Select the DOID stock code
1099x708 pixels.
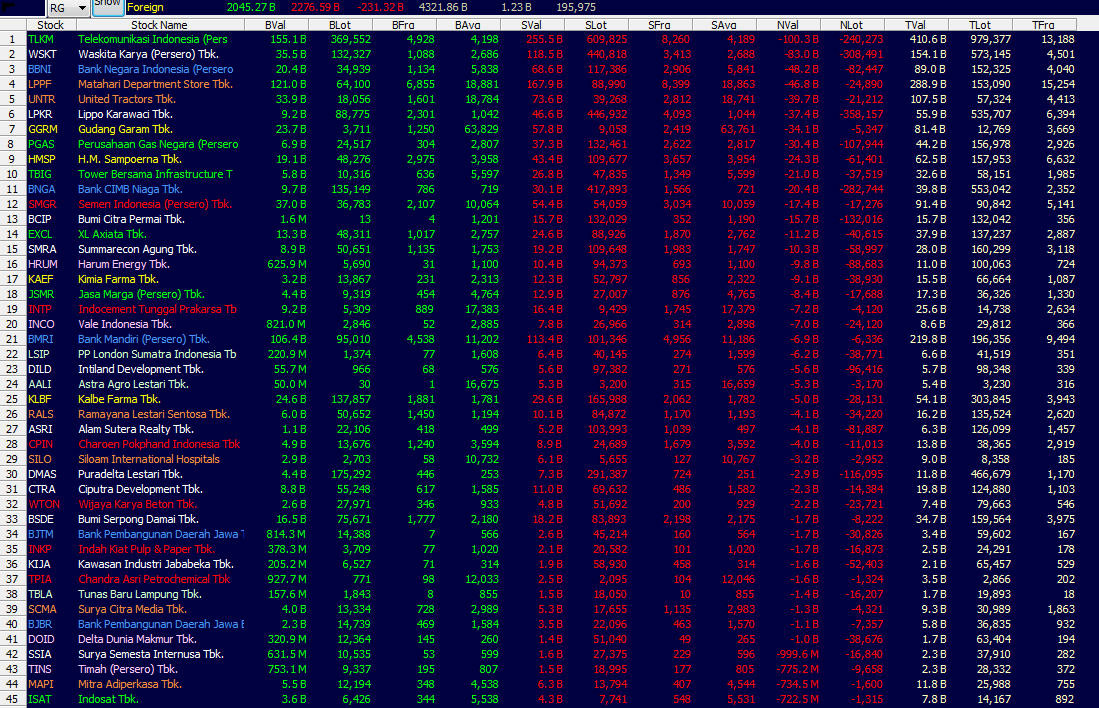[41, 639]
